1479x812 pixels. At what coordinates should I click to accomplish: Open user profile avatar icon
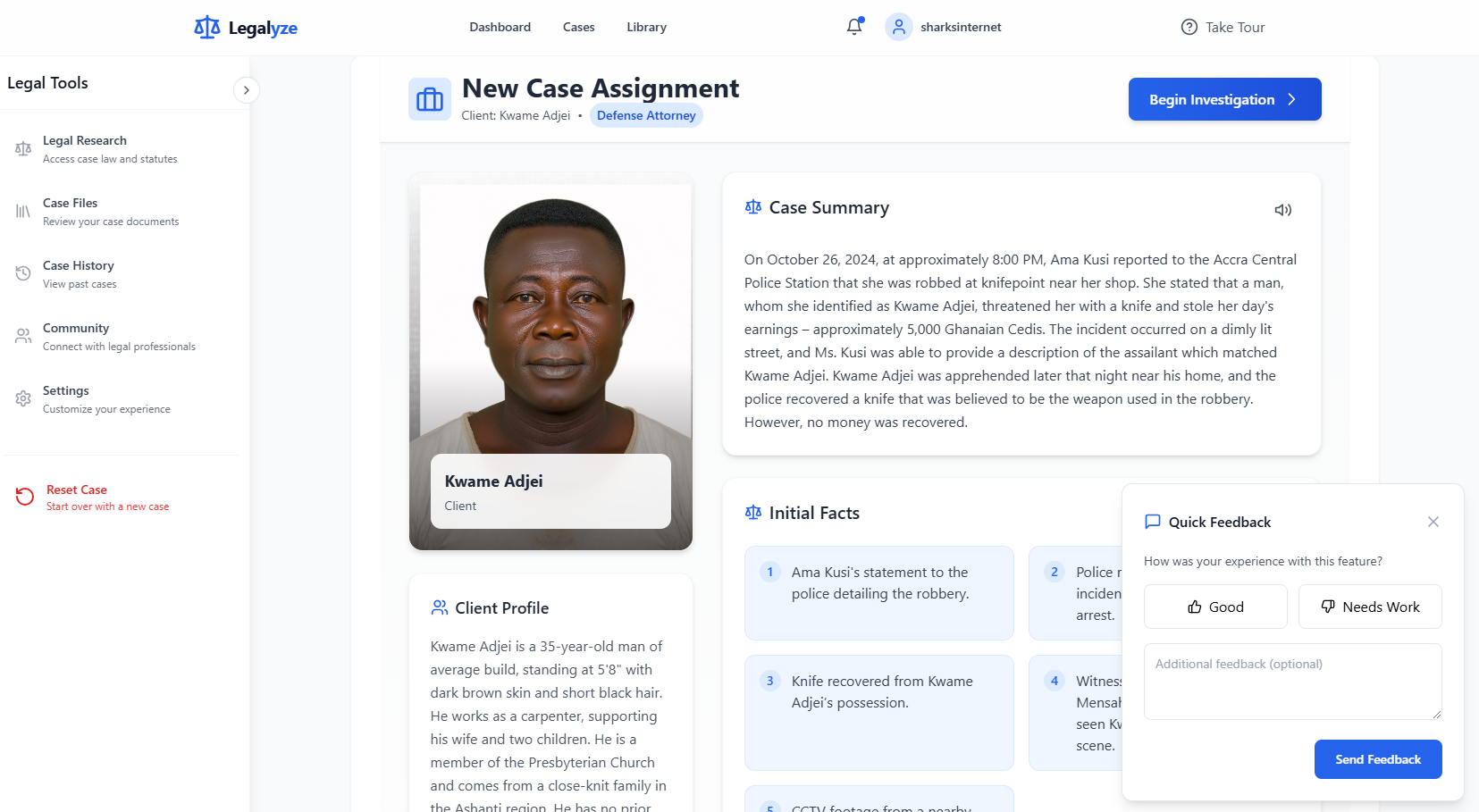[898, 27]
